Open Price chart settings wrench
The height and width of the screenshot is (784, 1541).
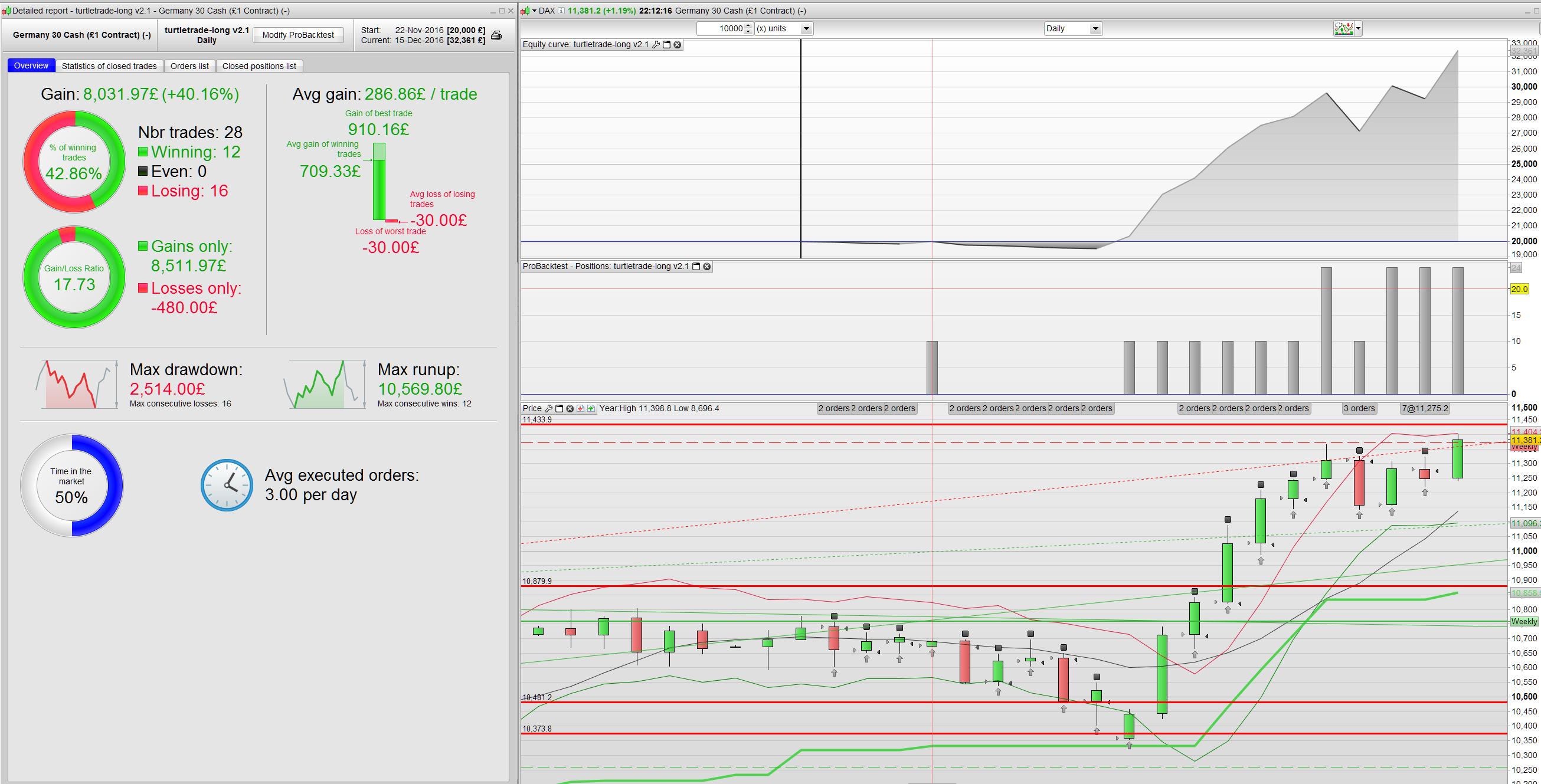point(548,408)
